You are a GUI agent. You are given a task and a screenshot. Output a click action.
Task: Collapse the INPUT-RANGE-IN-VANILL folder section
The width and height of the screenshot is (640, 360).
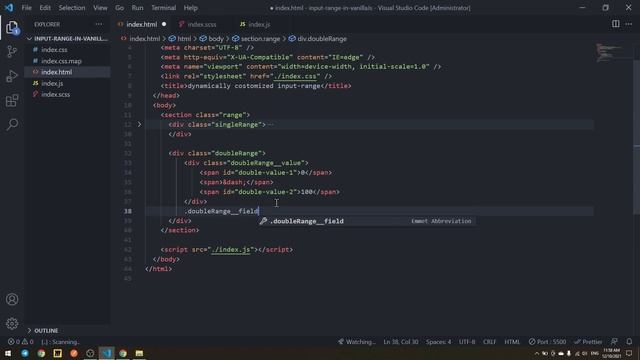click(67, 38)
